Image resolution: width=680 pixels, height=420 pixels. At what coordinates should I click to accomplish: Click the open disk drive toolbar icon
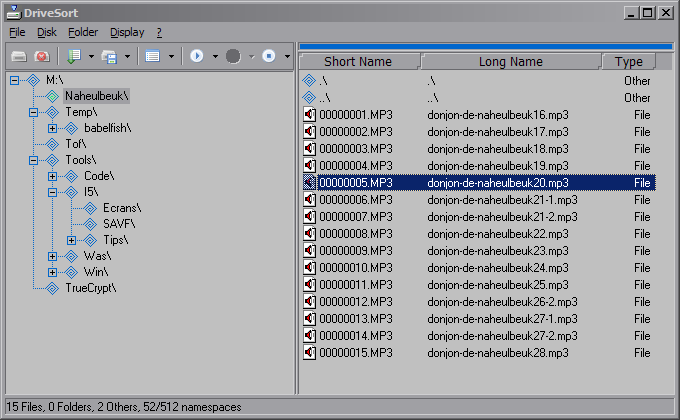tap(18, 57)
